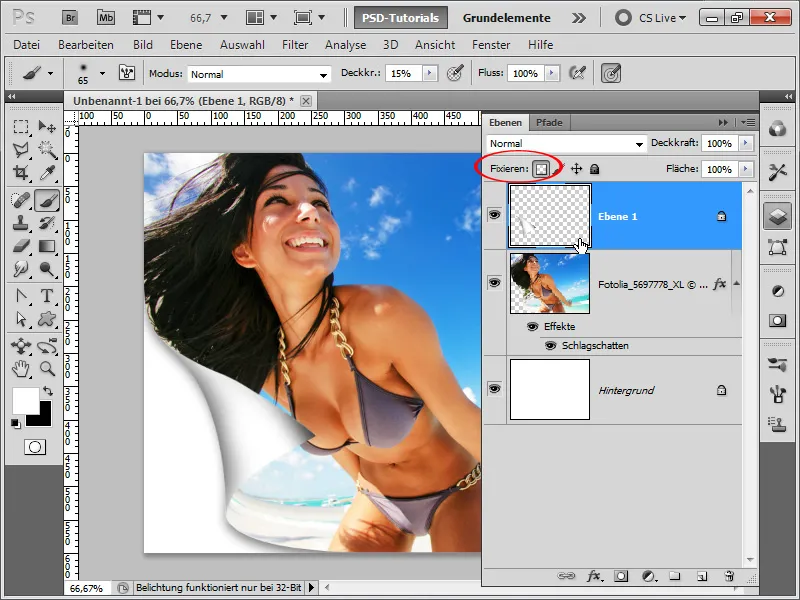Select the Gradient tool

click(x=47, y=246)
